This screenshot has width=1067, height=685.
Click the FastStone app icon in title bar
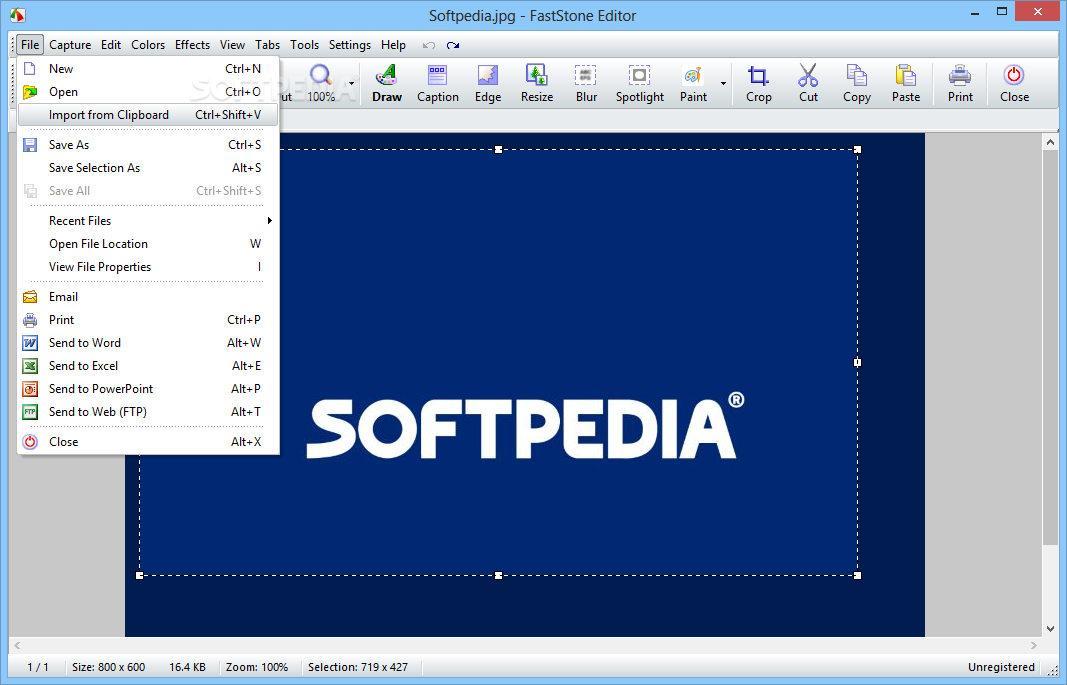[17, 14]
